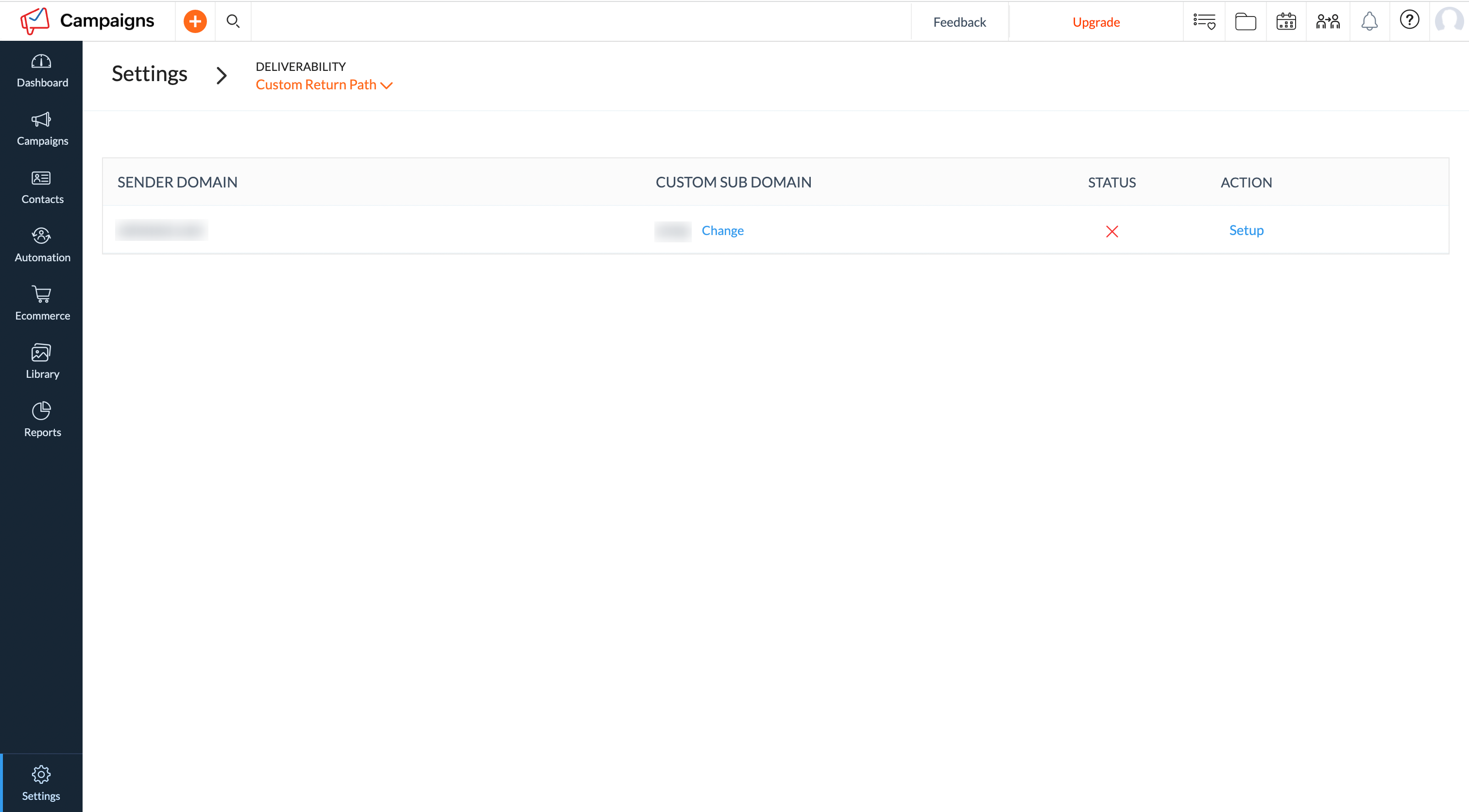Open Library via the image icon
Viewport: 1469px width, 812px height.
coord(42,353)
